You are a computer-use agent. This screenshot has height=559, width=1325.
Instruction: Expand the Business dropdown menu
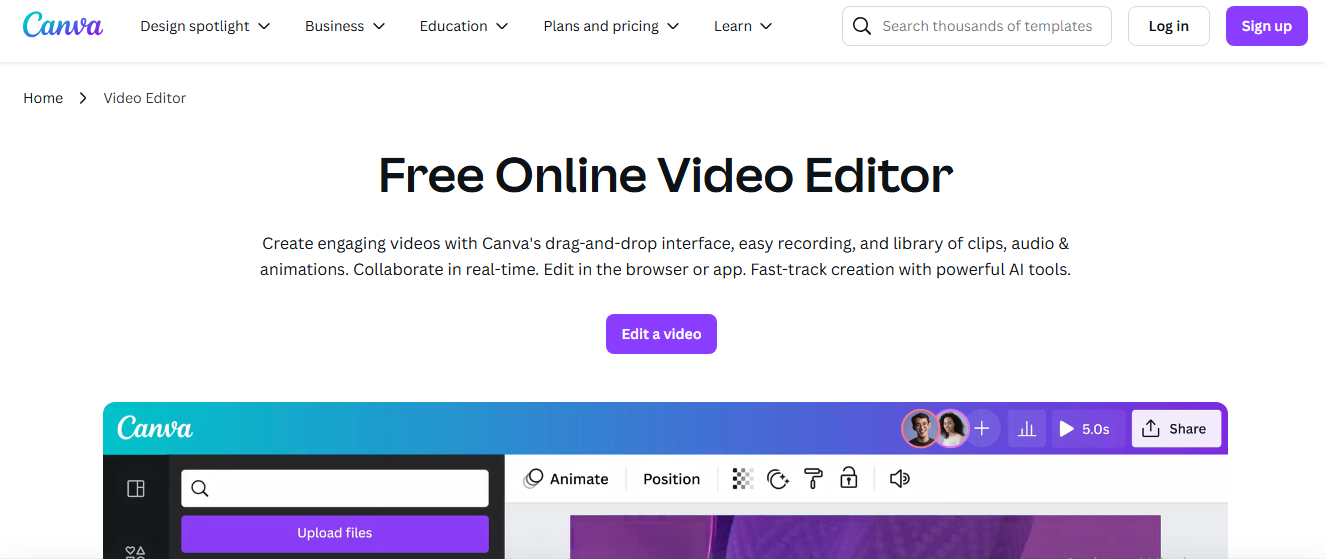click(345, 26)
